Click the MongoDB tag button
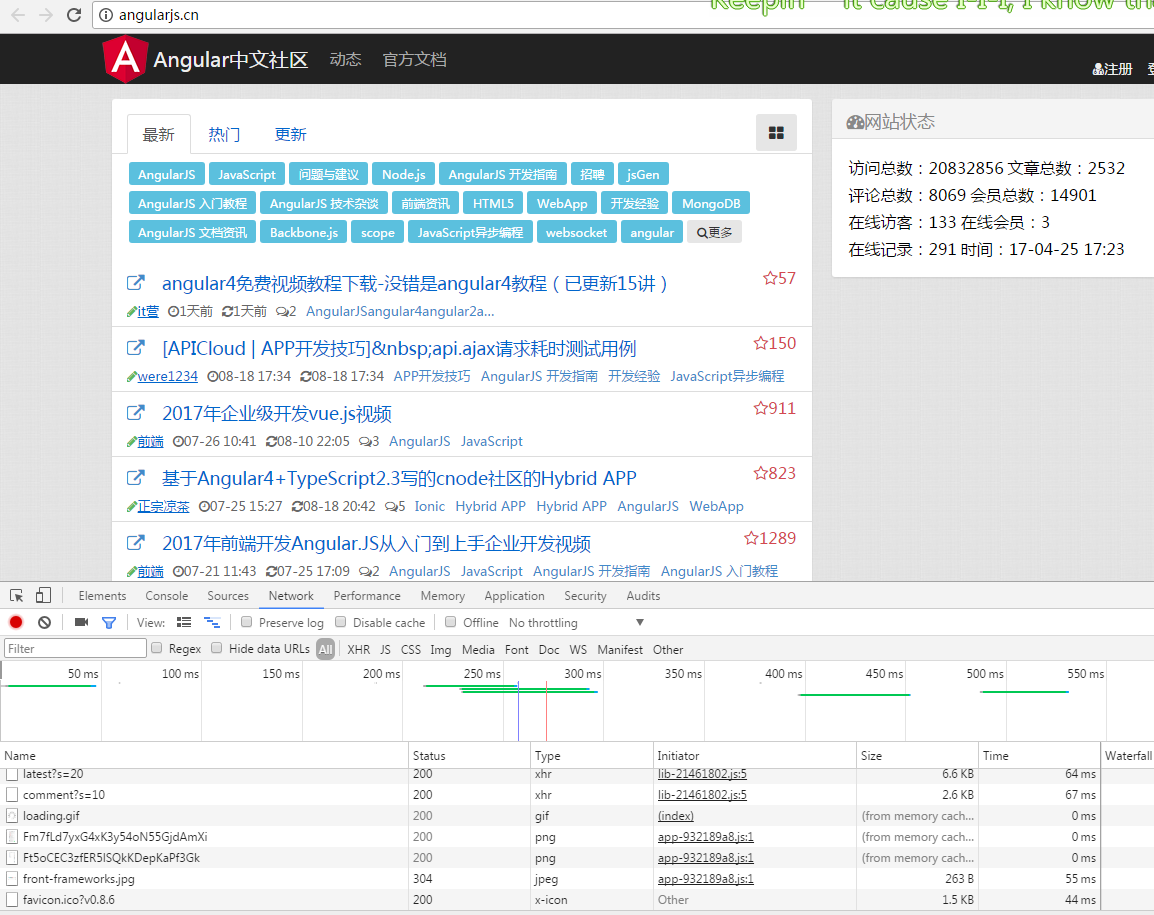Viewport: 1154px width, 915px height. [x=711, y=203]
